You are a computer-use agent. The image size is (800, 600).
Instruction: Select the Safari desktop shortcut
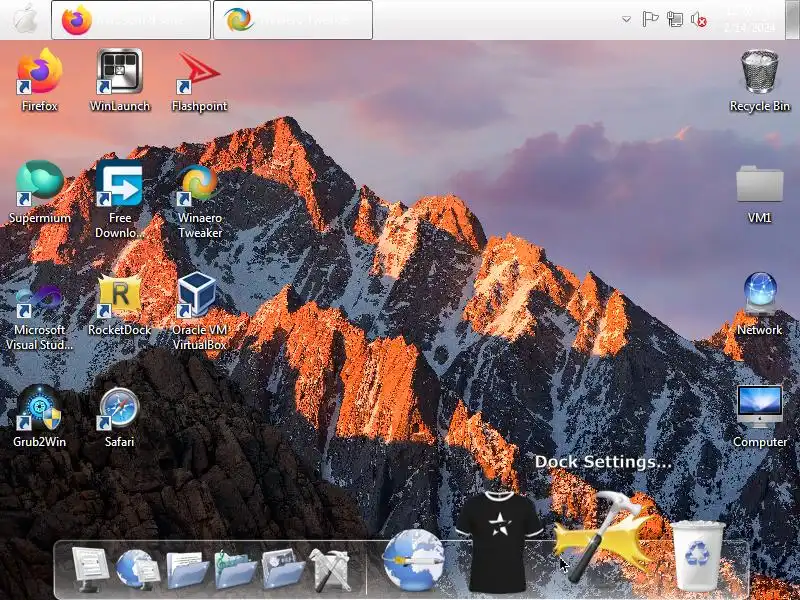click(119, 416)
